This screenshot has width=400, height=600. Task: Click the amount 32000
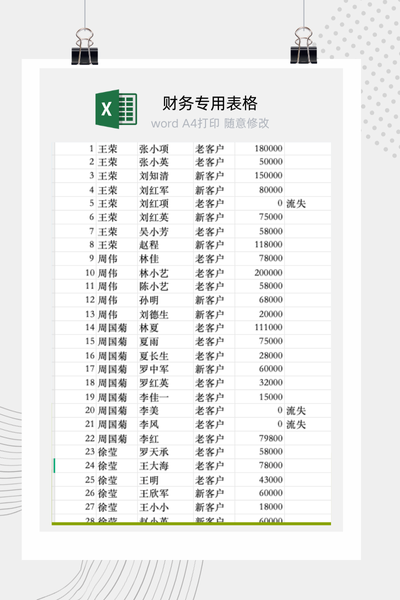tap(271, 382)
